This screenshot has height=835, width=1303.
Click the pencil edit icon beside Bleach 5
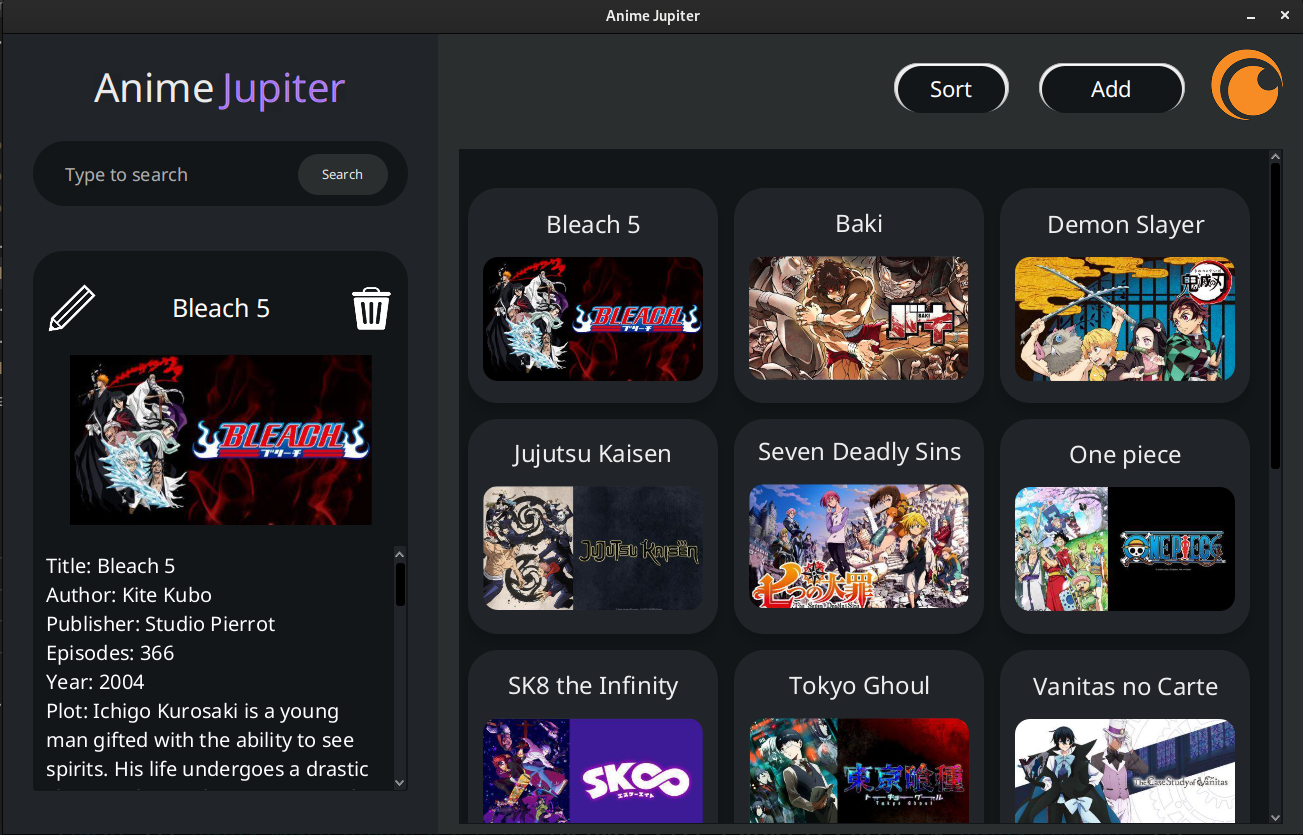(72, 308)
